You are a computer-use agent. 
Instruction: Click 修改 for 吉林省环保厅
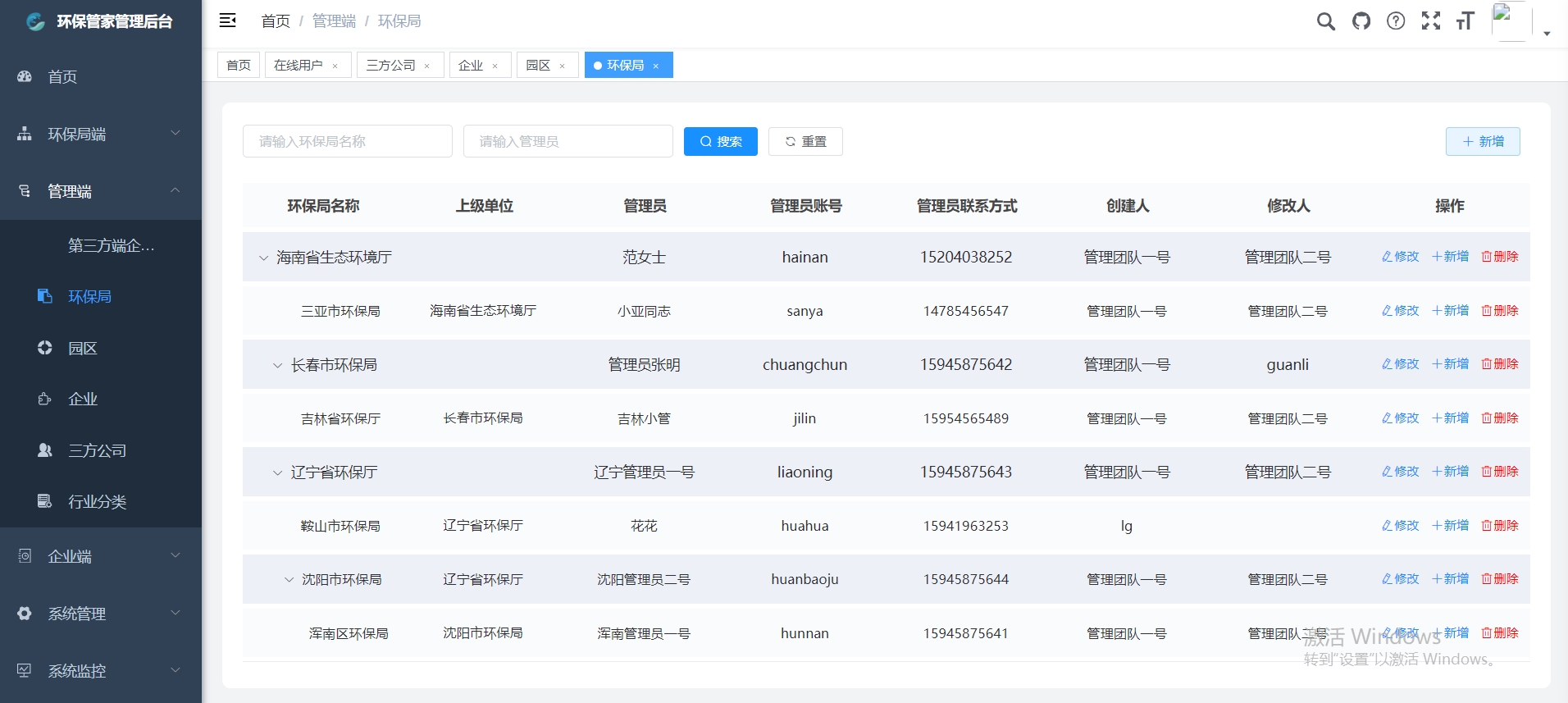pyautogui.click(x=1401, y=418)
